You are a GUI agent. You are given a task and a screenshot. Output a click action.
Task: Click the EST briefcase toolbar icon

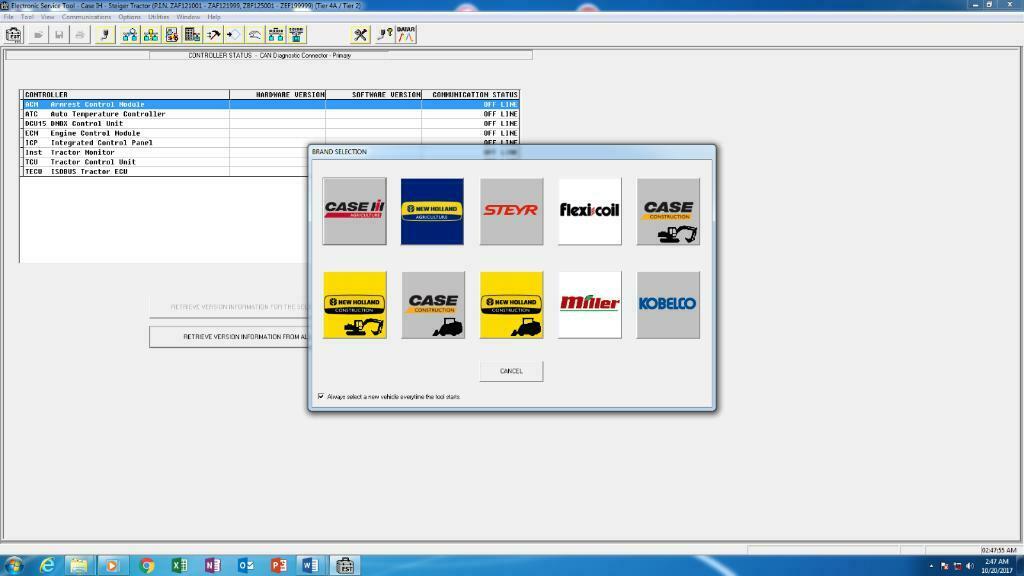[x=14, y=35]
